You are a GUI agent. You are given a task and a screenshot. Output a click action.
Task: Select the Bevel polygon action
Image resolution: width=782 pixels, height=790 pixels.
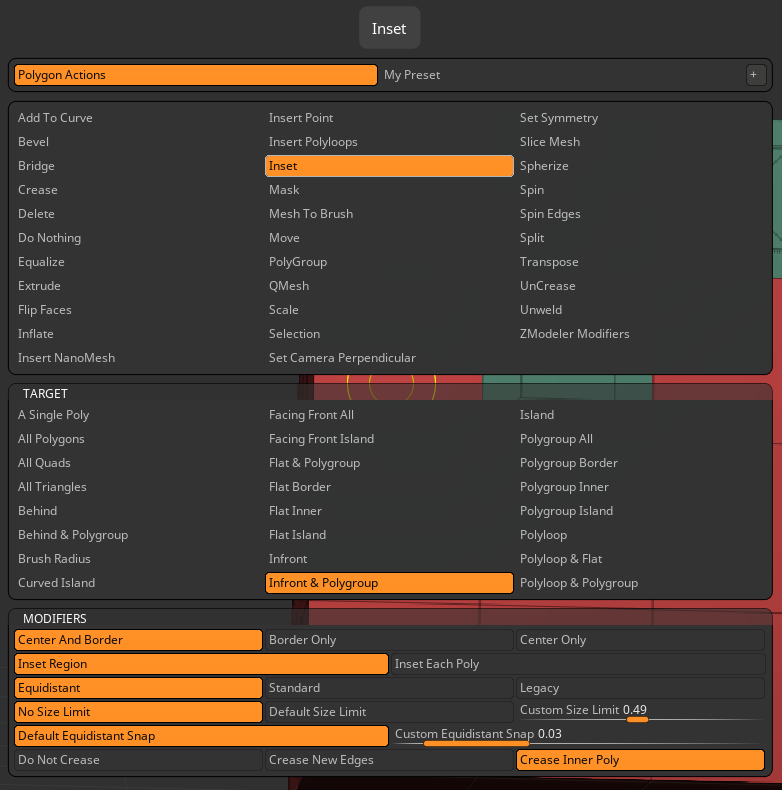click(33, 142)
